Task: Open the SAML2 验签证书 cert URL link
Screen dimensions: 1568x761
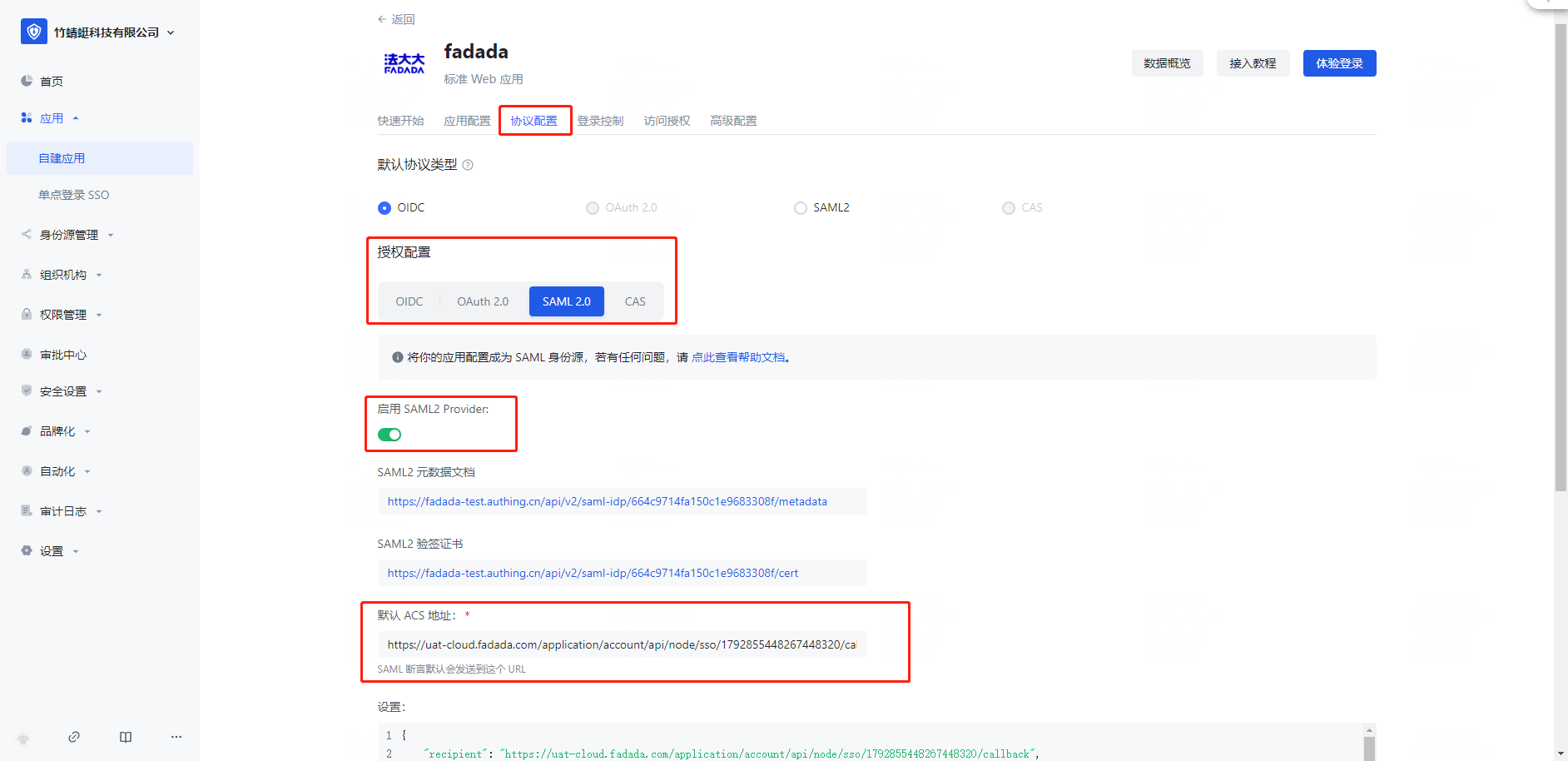Action: (593, 573)
